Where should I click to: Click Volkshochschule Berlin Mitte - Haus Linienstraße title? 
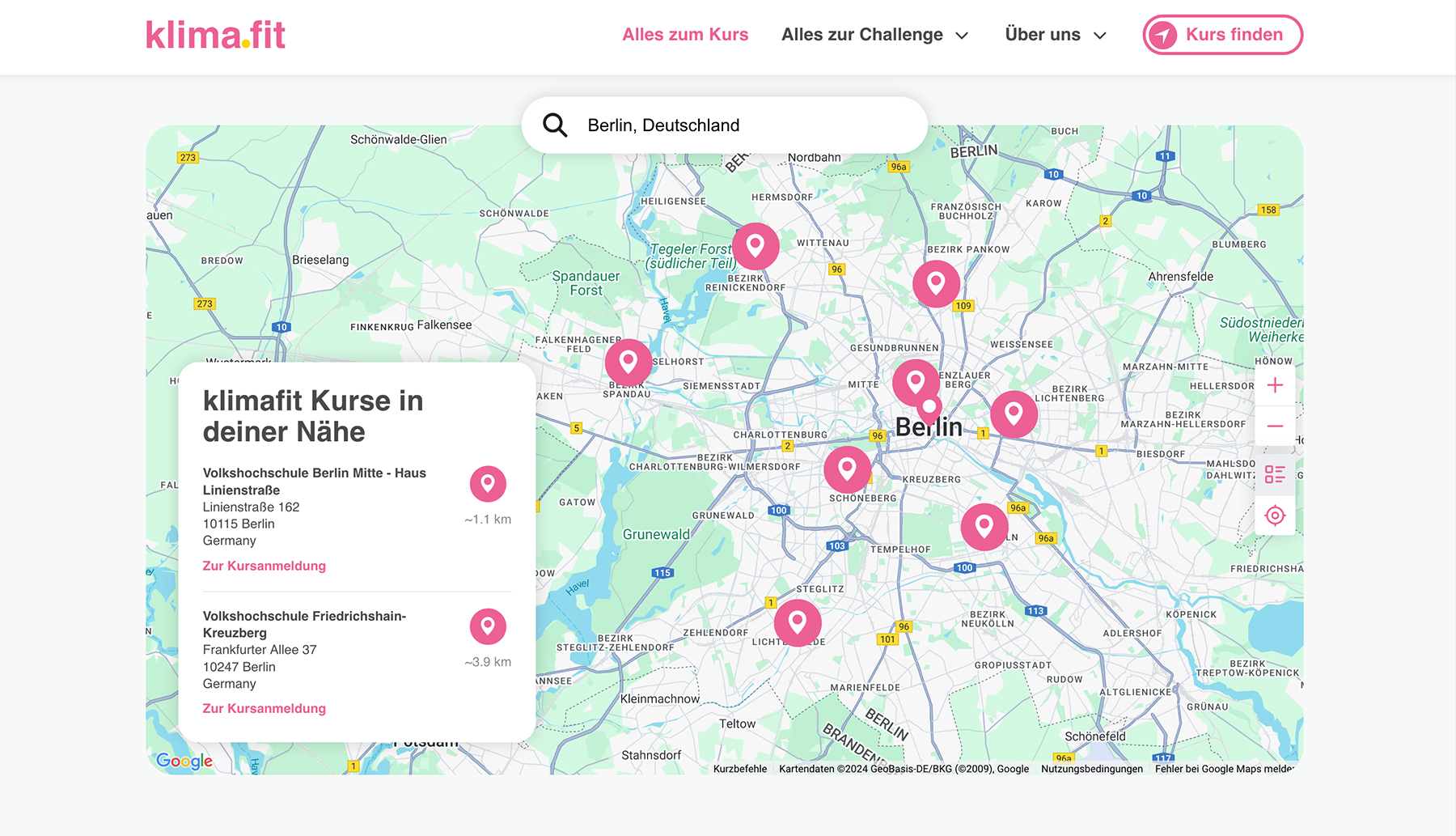[314, 482]
